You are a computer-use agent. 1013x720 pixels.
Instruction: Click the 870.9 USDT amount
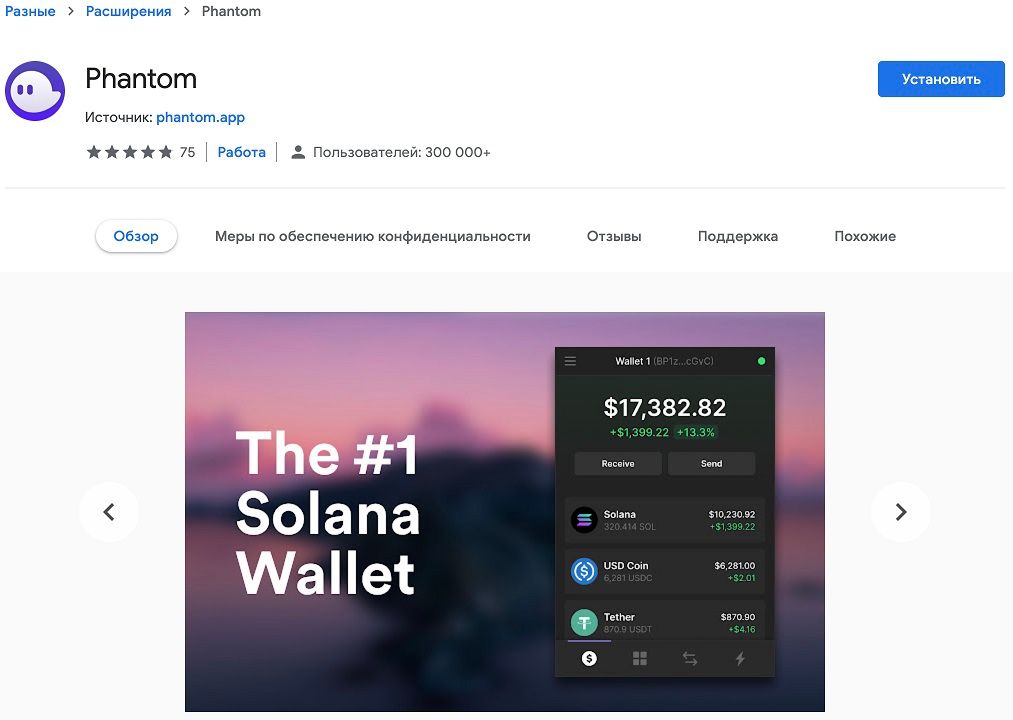(627, 630)
